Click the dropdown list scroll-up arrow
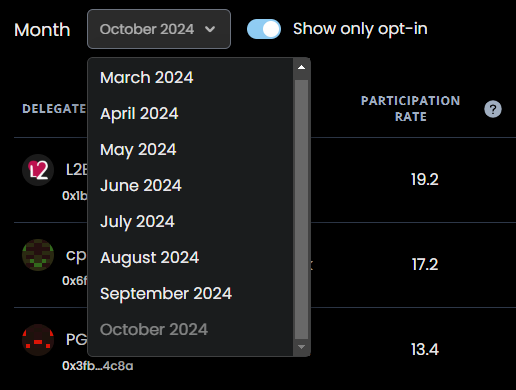This screenshot has width=516, height=390. pyautogui.click(x=301, y=67)
